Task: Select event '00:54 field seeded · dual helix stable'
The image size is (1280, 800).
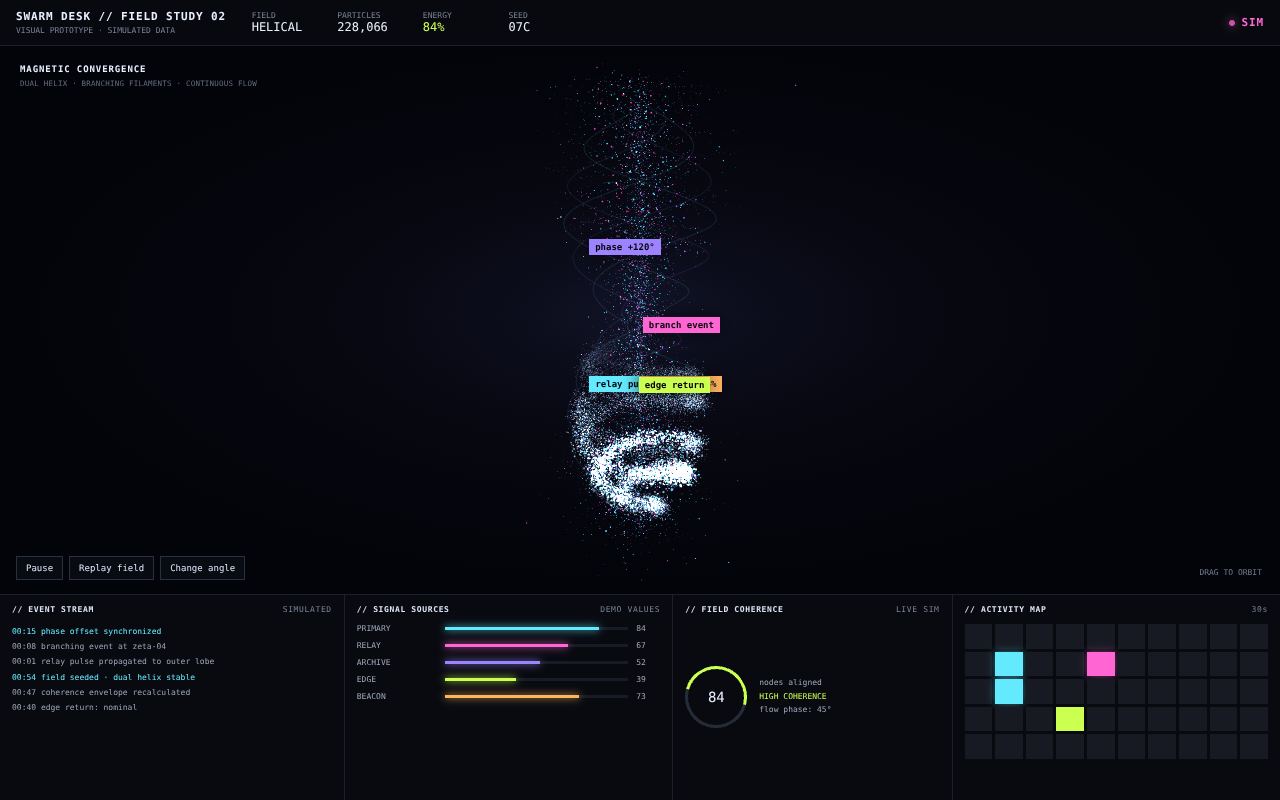Action: (104, 677)
